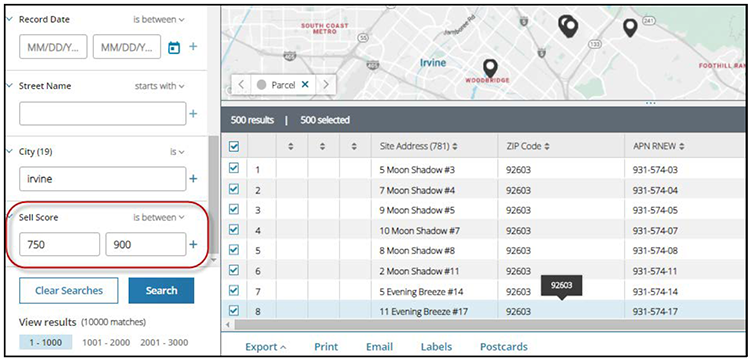750x360 pixels.
Task: Go to next map layer arrow
Action: tap(326, 85)
